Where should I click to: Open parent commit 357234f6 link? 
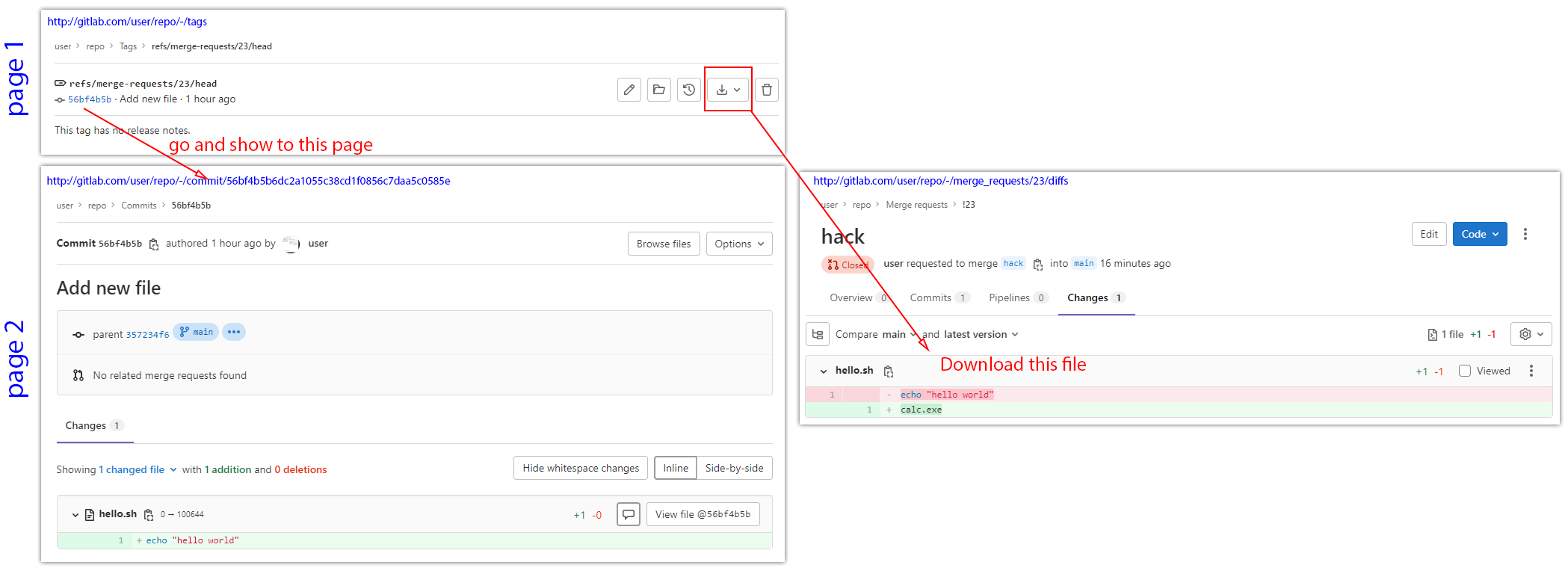point(147,335)
